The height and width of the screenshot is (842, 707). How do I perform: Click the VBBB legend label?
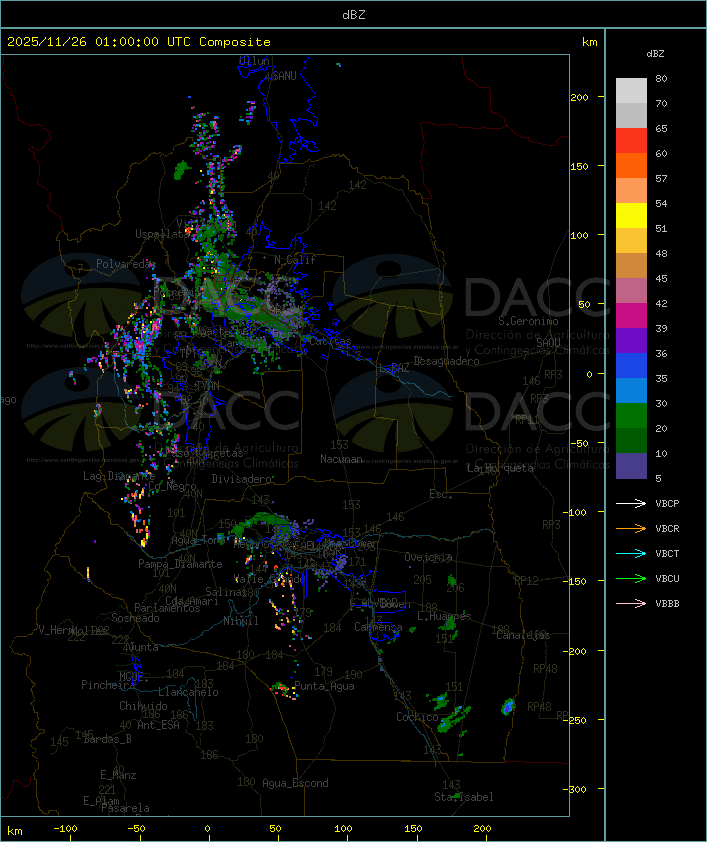coord(667,604)
